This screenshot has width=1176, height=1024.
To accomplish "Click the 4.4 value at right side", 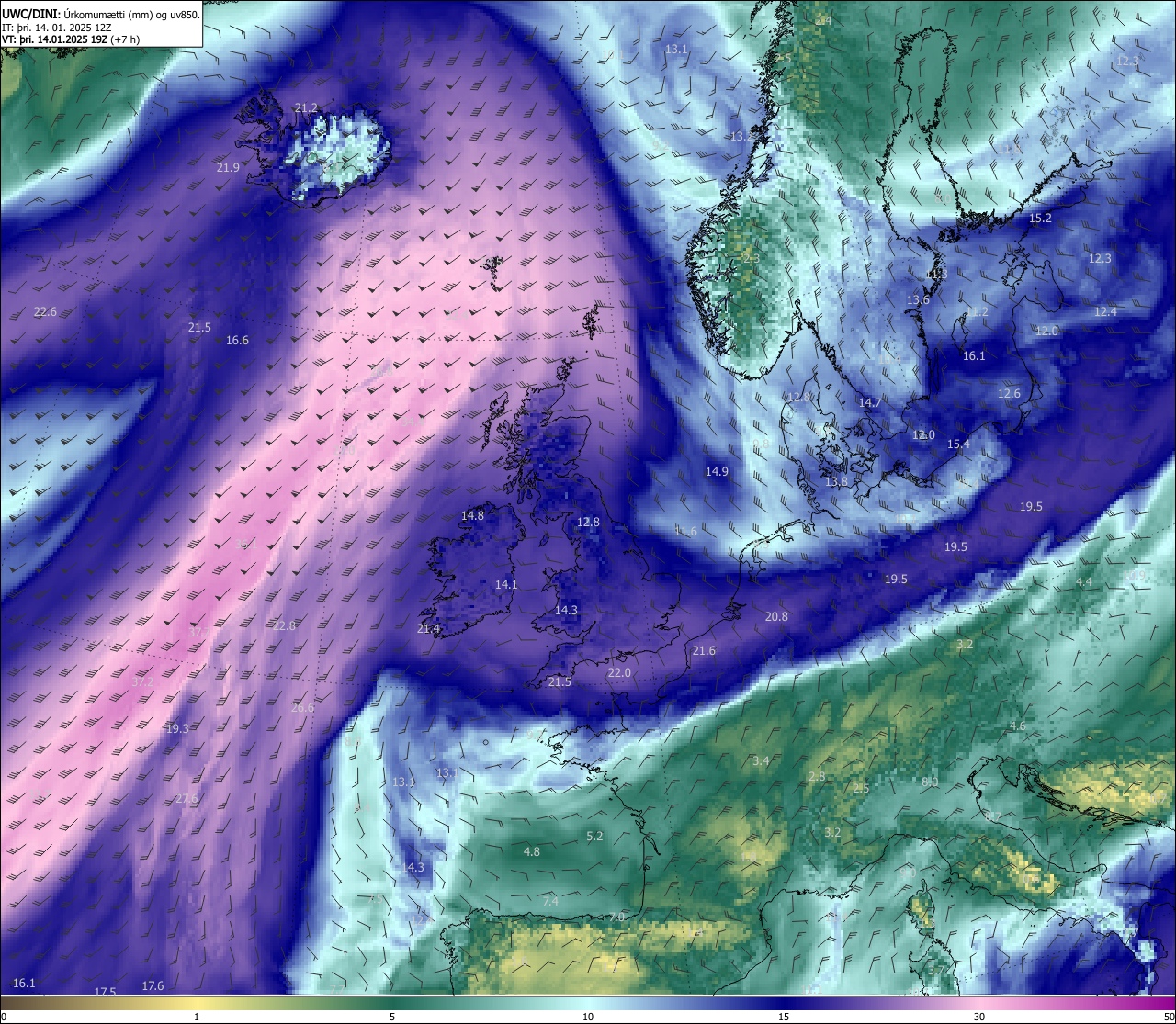I will [x=1084, y=582].
